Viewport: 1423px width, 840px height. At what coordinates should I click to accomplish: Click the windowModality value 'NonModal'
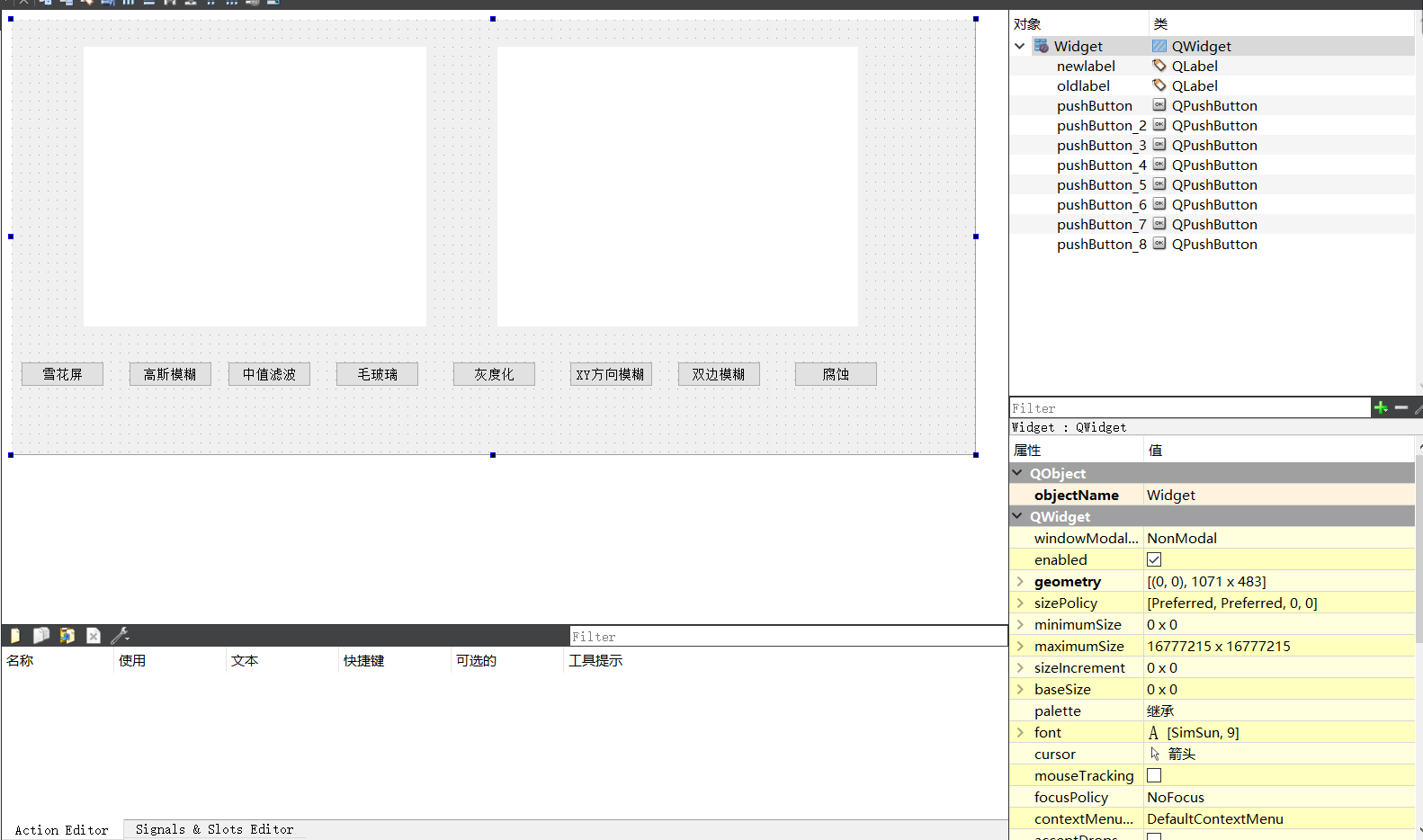(1181, 538)
